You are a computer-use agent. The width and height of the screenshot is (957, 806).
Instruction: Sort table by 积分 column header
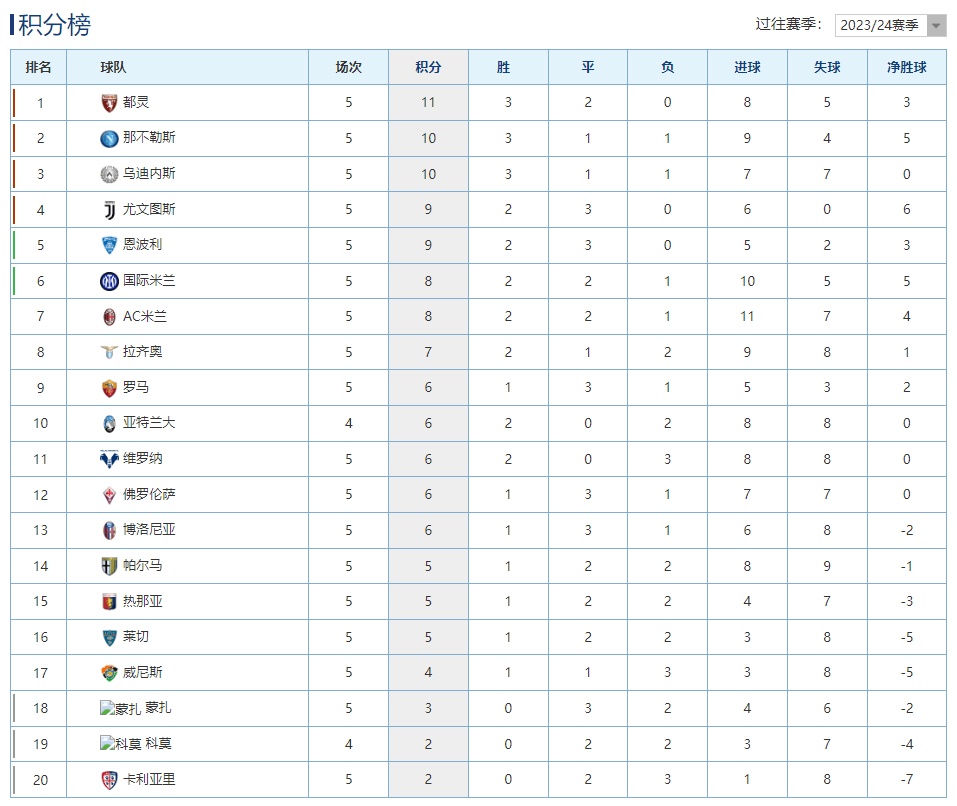[x=428, y=67]
